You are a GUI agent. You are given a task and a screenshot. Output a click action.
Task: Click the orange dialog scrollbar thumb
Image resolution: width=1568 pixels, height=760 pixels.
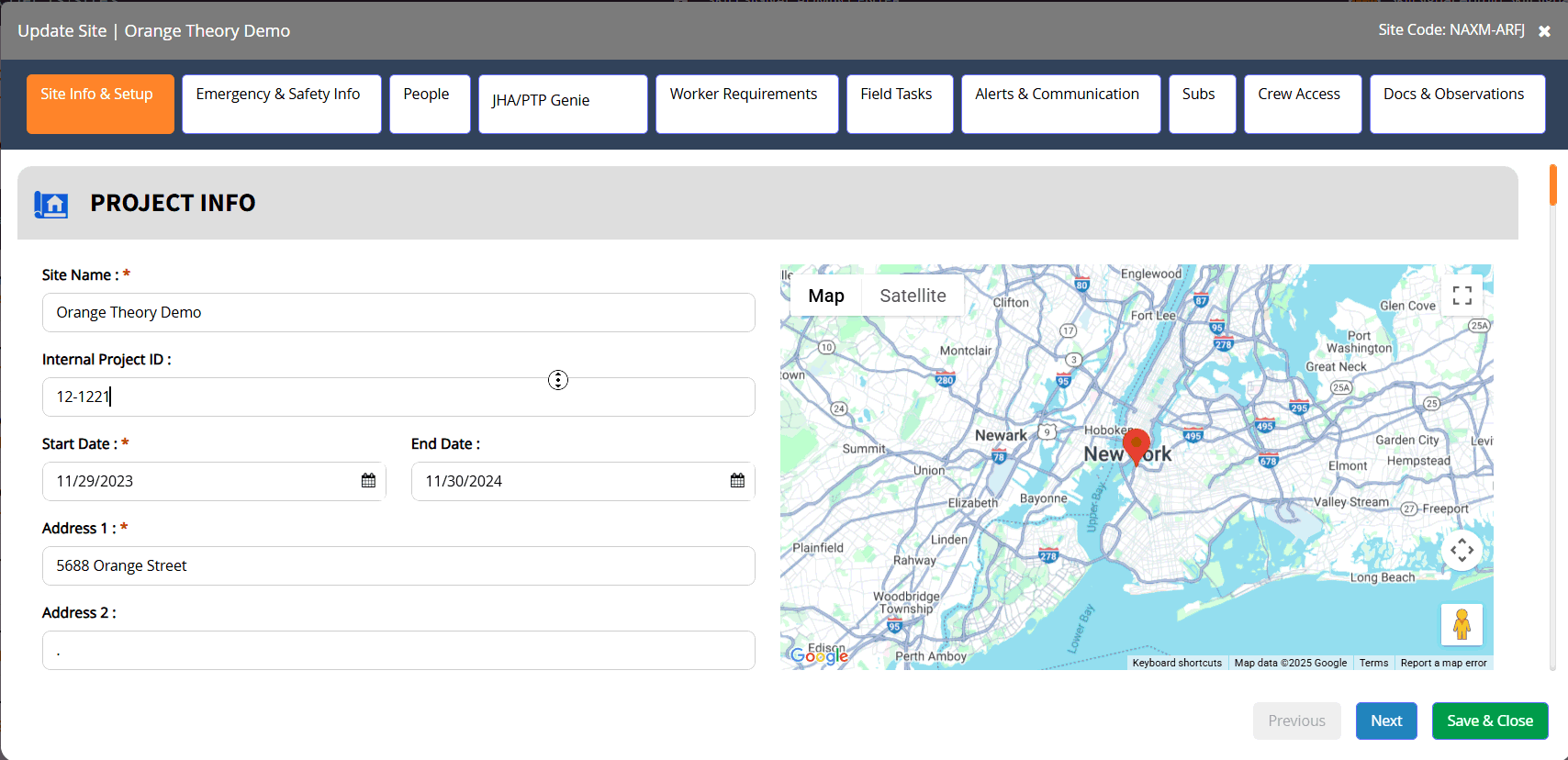coord(1553,184)
